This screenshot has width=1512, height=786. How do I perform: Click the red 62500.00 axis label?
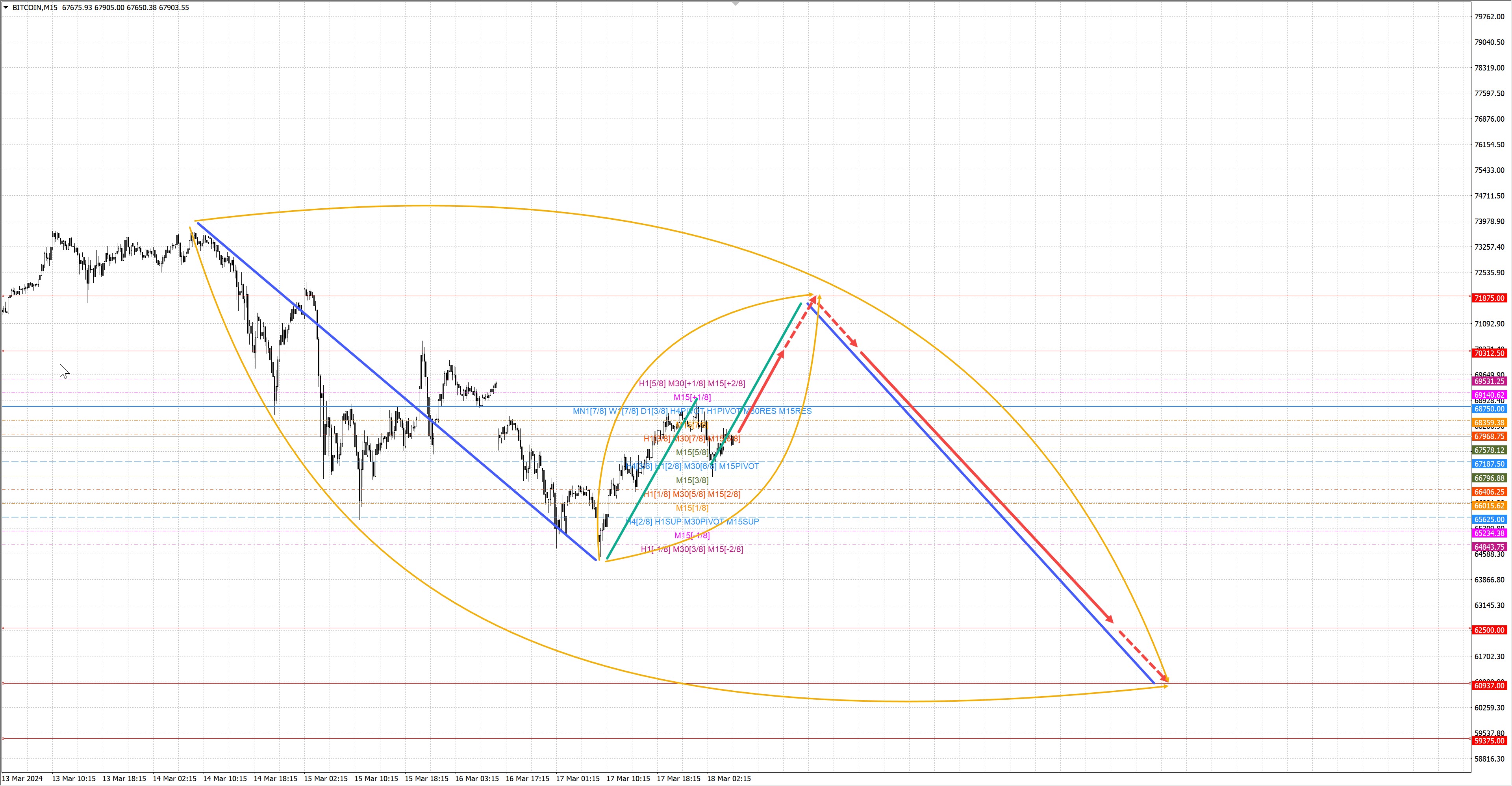tap(1490, 630)
